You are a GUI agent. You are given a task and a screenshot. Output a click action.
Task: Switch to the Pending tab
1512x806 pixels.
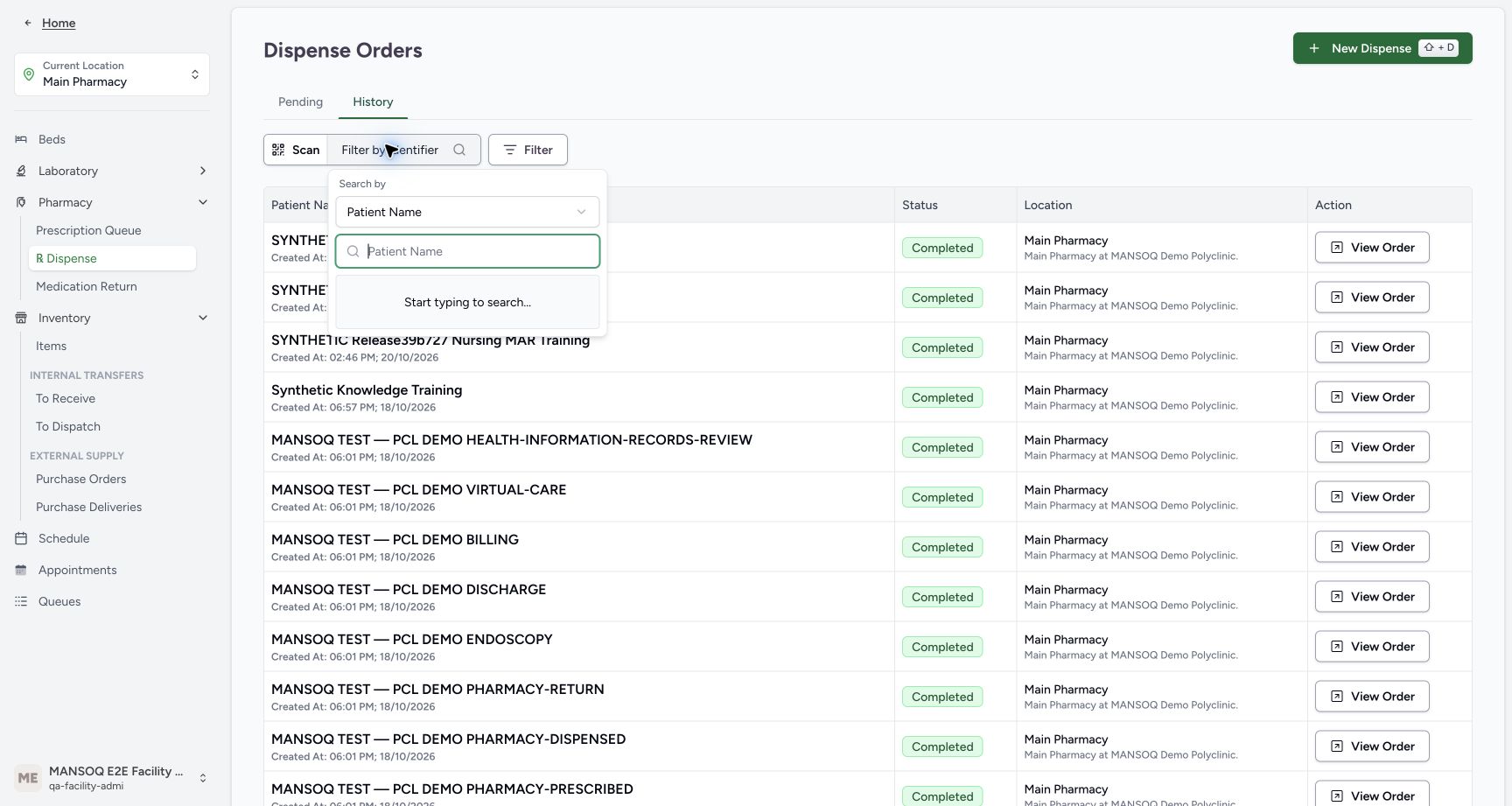click(x=300, y=102)
